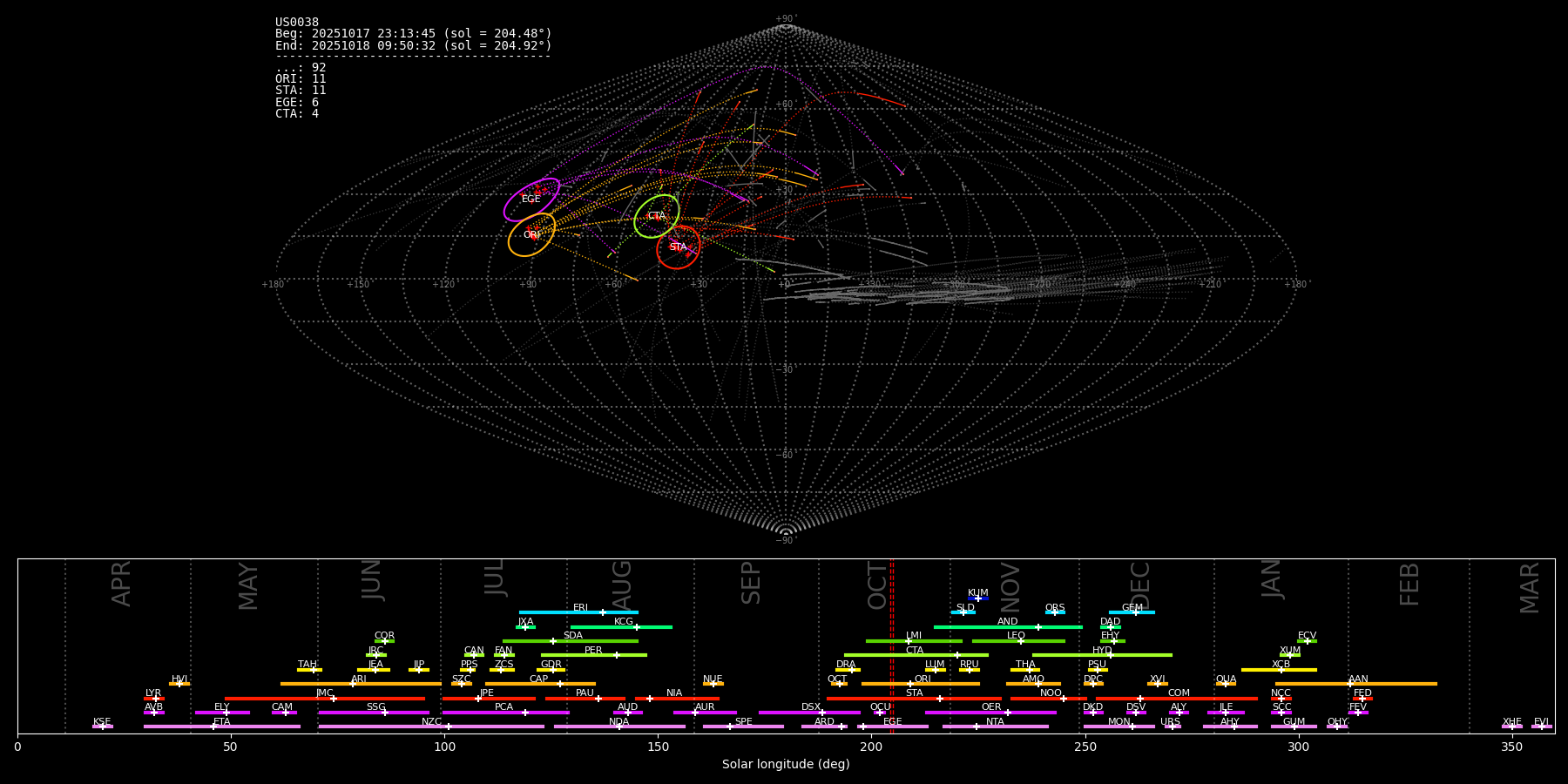Select the COM shower bar in the timeline
Viewport: 1568px width, 784px height.
click(1176, 699)
